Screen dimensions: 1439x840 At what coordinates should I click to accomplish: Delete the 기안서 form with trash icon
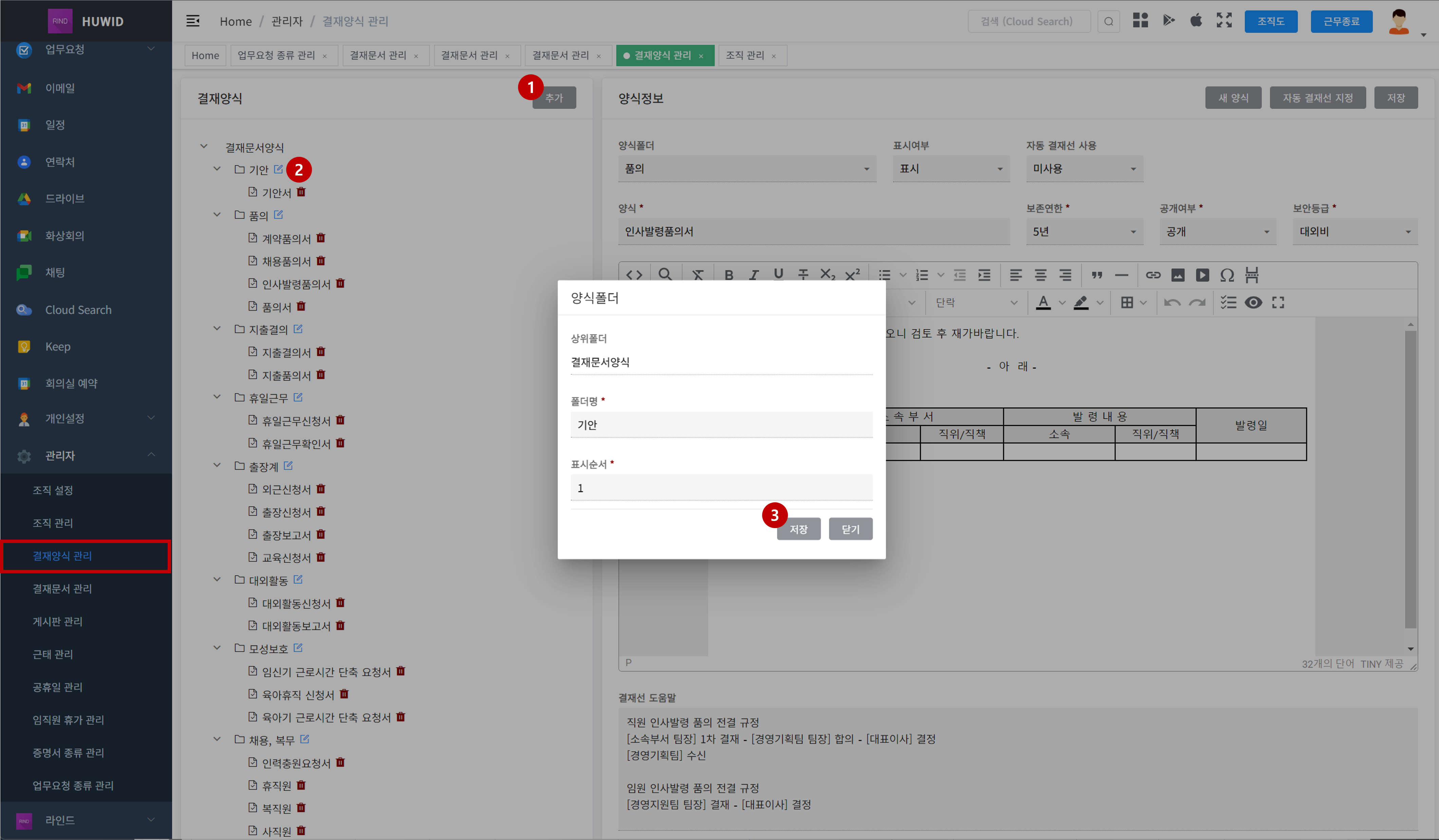tap(301, 192)
